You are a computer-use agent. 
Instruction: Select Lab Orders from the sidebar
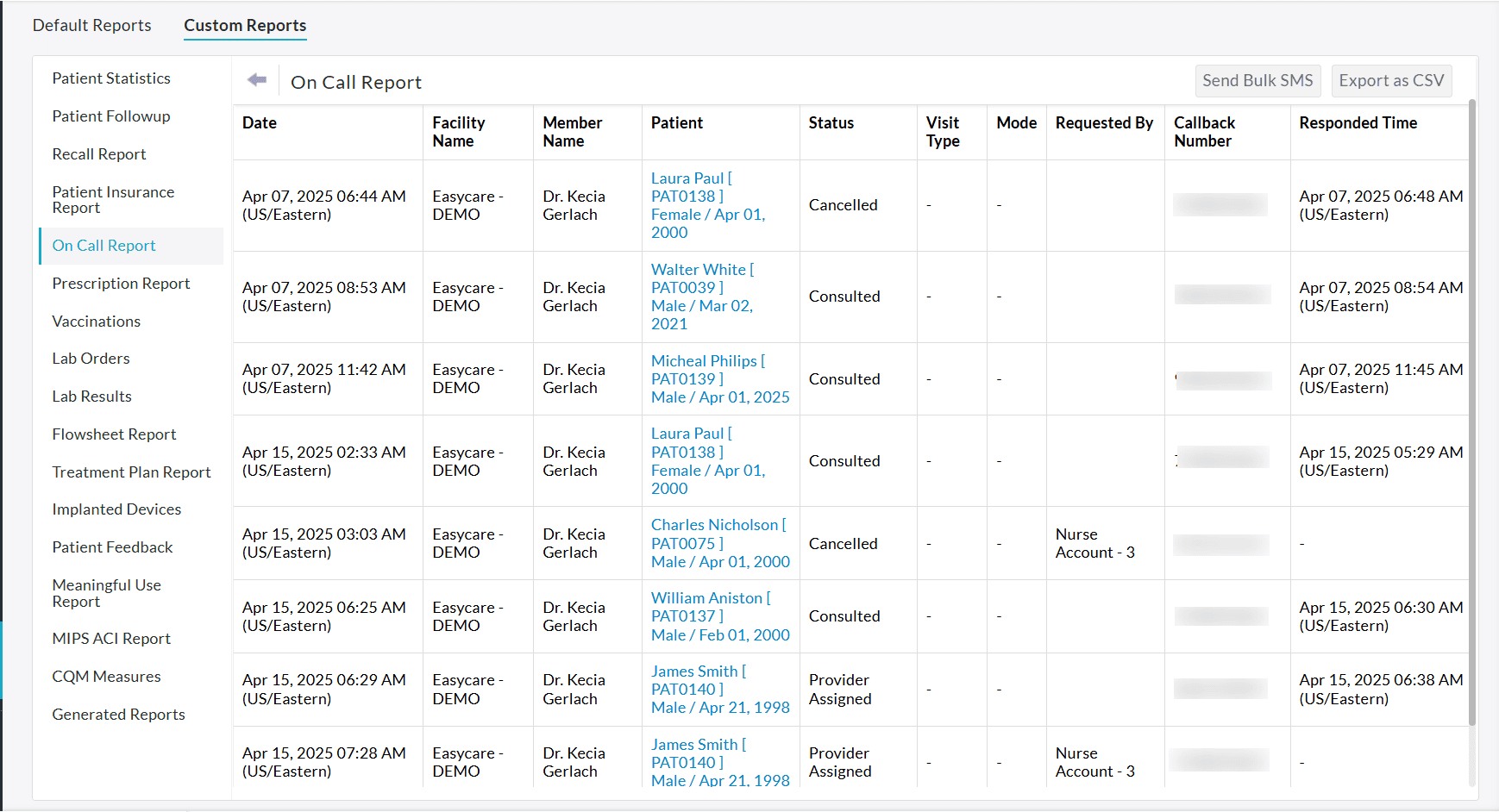pos(91,358)
